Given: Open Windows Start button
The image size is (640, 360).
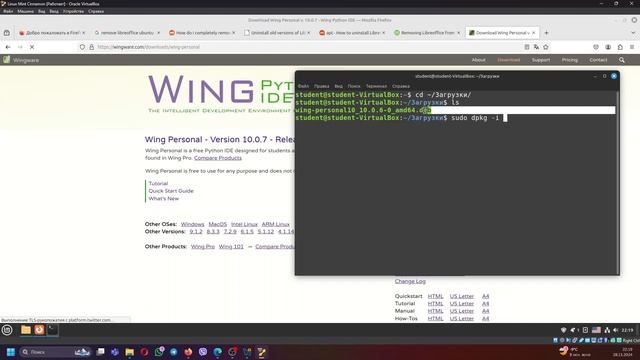Looking at the screenshot, I should point(11,352).
